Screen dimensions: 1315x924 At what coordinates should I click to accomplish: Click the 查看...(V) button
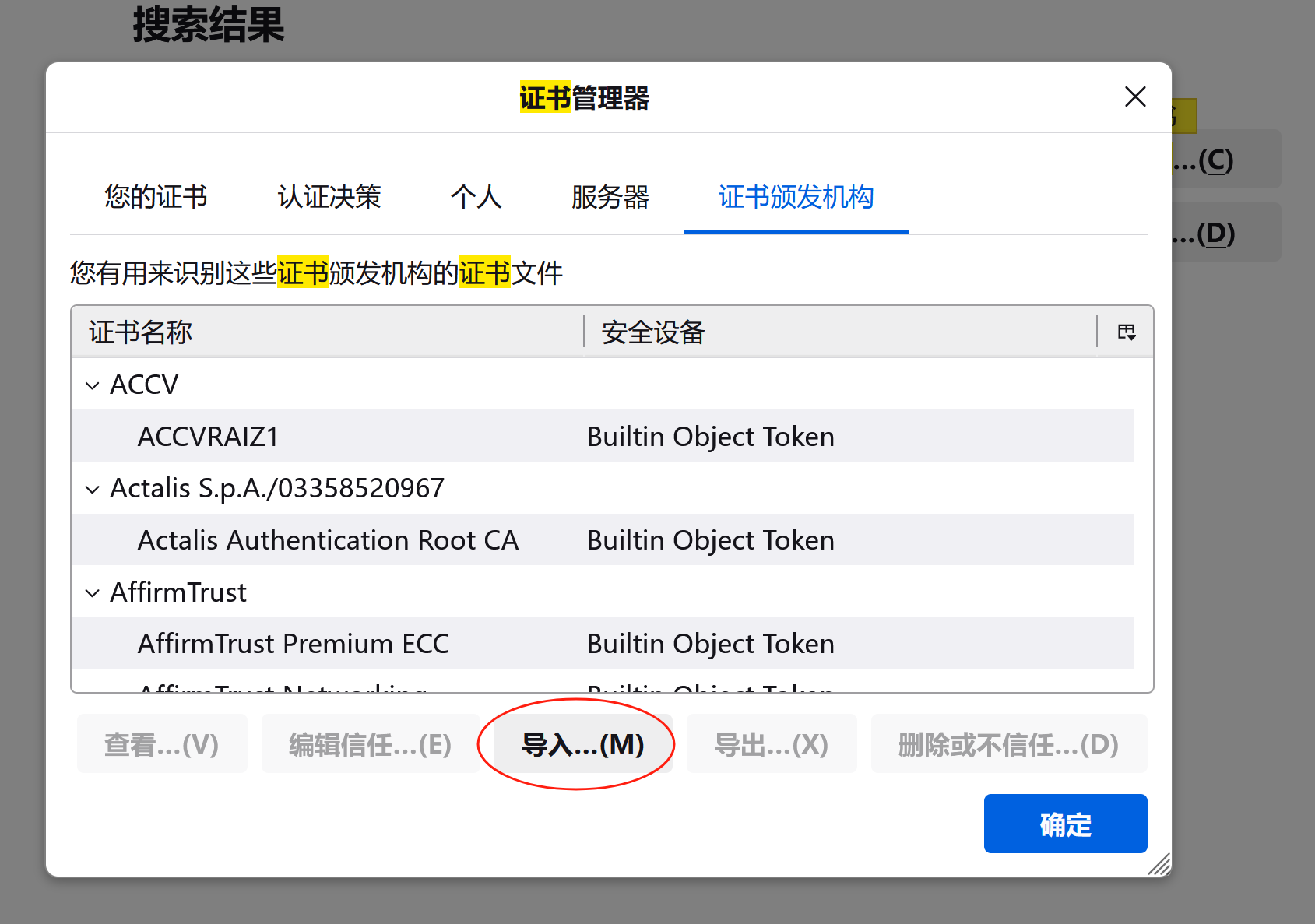tap(162, 743)
